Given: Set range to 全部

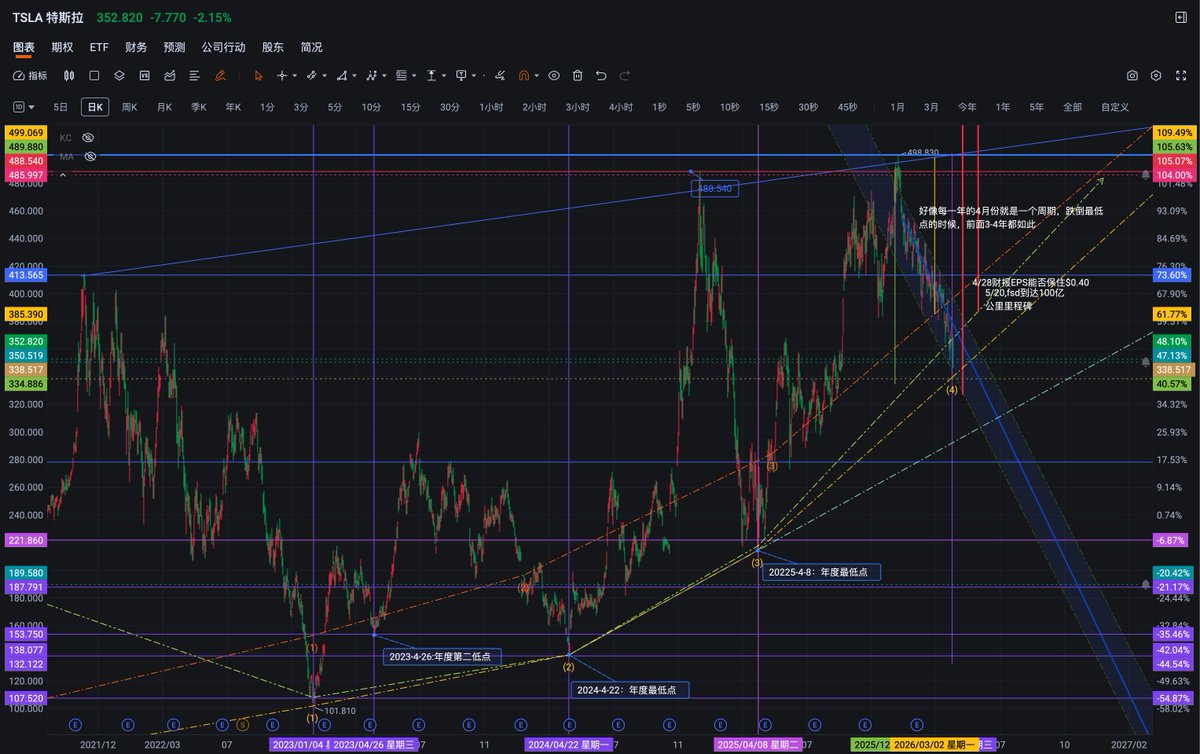Looking at the screenshot, I should point(1072,107).
